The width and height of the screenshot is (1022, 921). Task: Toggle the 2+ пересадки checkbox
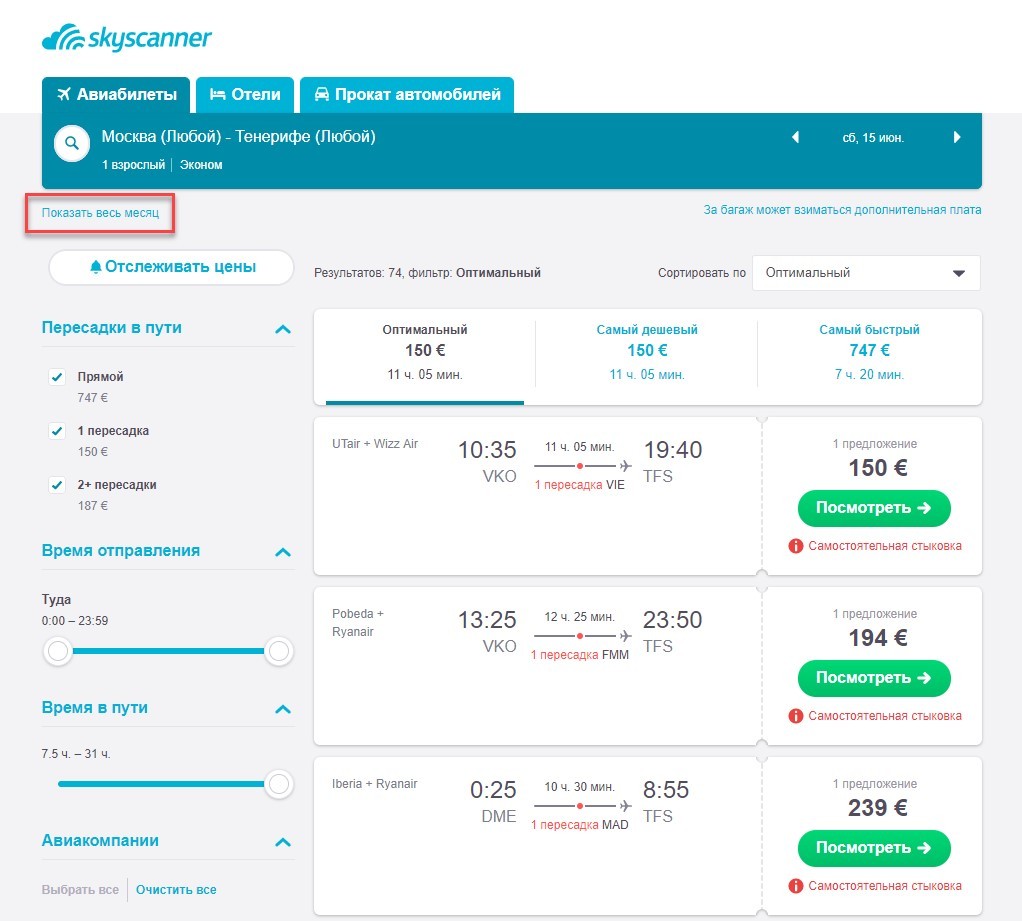[58, 485]
